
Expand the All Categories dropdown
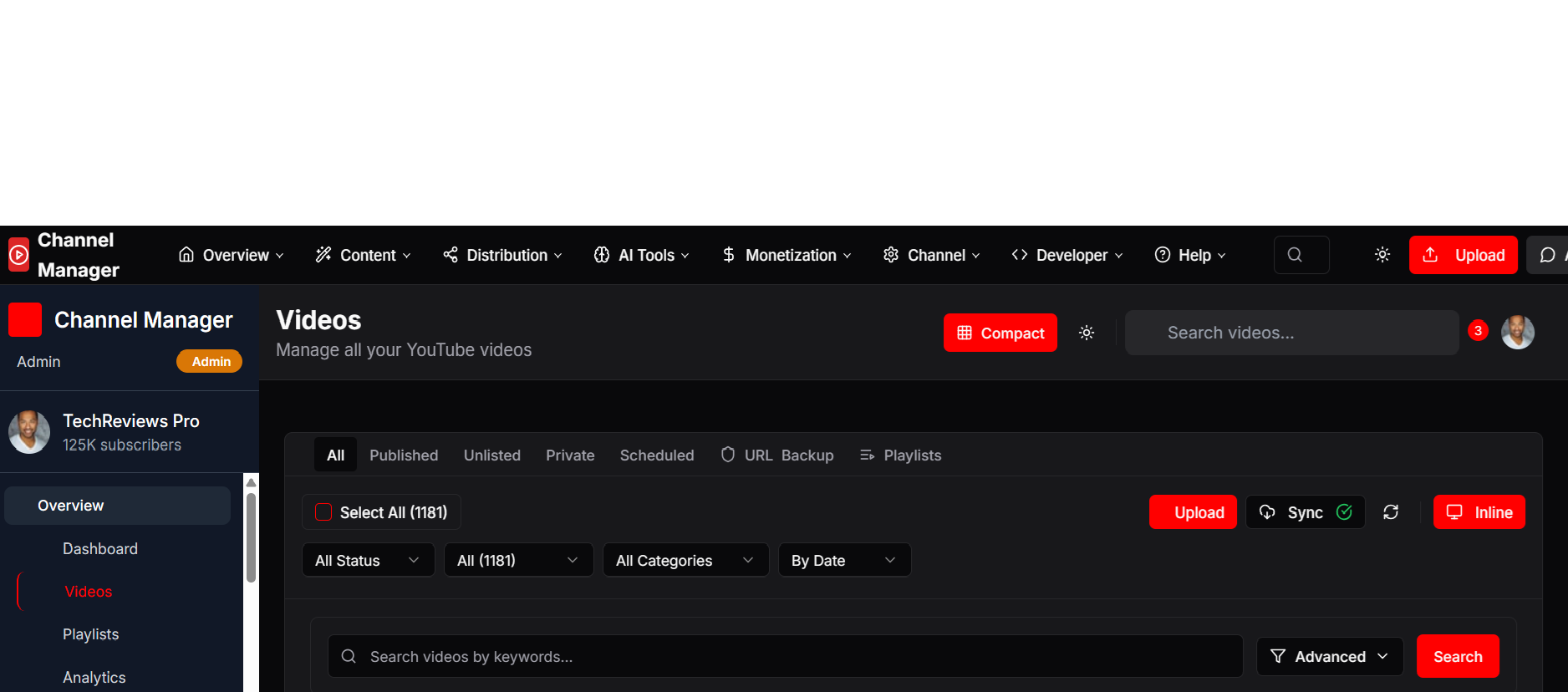point(685,560)
